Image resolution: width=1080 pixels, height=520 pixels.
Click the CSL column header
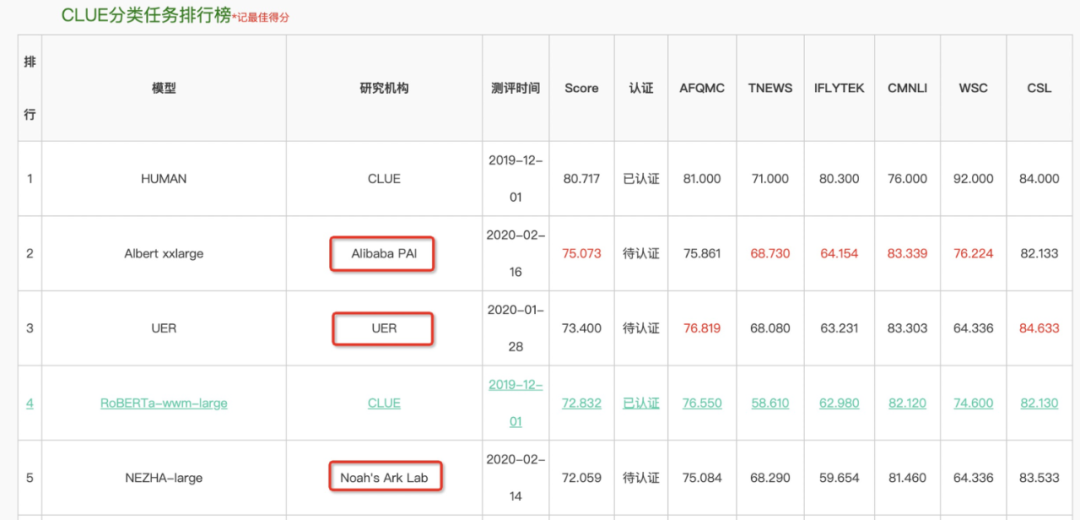pos(1039,88)
